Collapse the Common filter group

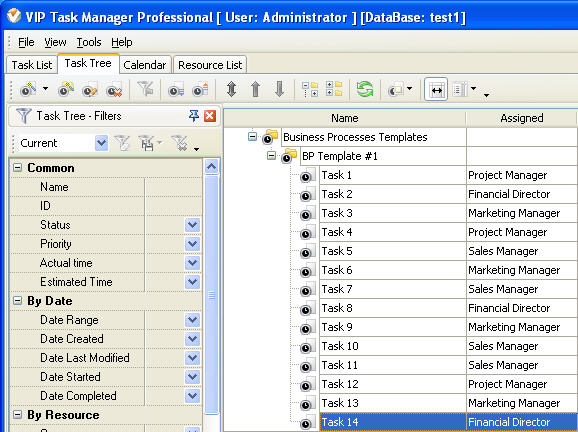pyautogui.click(x=17, y=168)
